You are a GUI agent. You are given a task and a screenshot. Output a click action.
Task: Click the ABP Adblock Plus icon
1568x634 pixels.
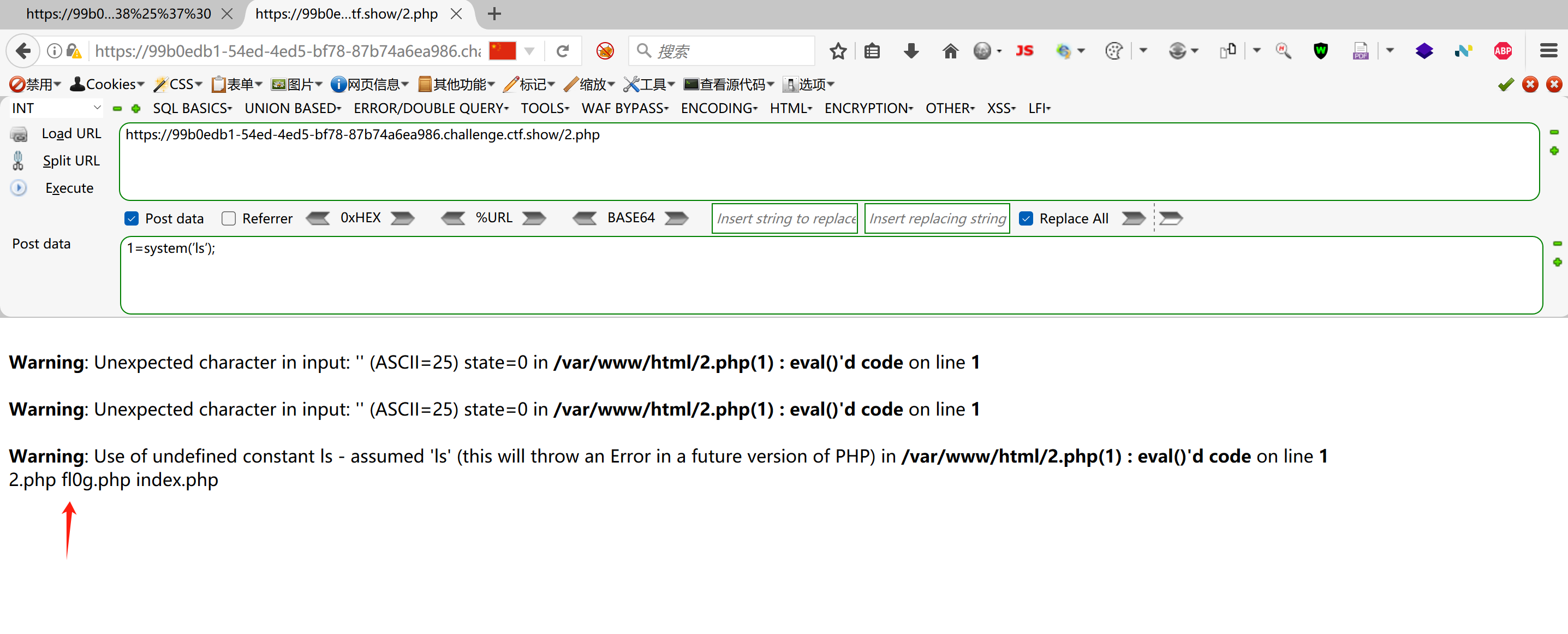tap(1503, 51)
